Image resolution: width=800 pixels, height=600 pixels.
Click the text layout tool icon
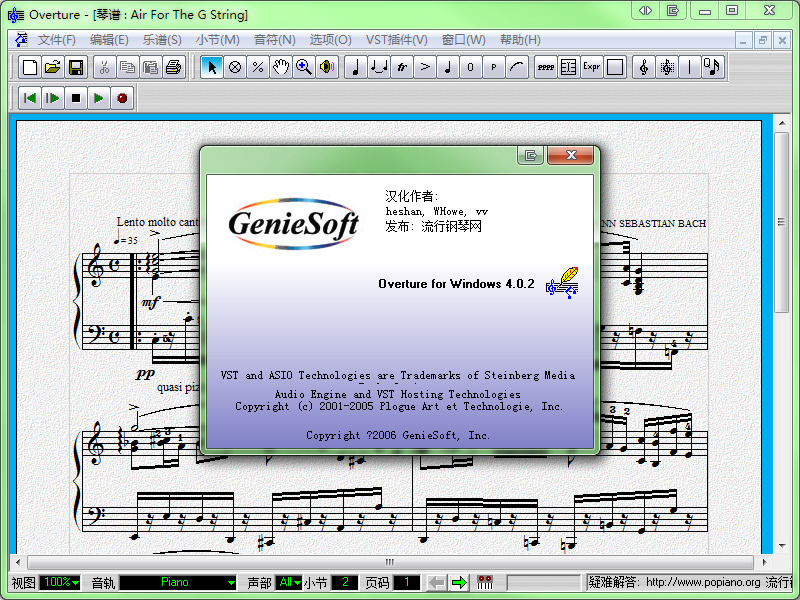point(568,67)
